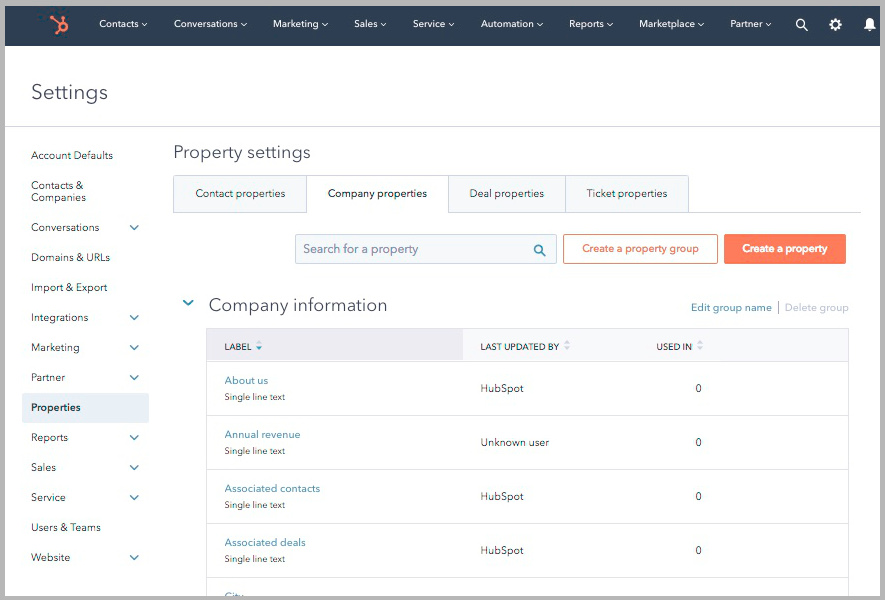Open Account Defaults in sidebar
The height and width of the screenshot is (600, 885).
click(x=72, y=155)
